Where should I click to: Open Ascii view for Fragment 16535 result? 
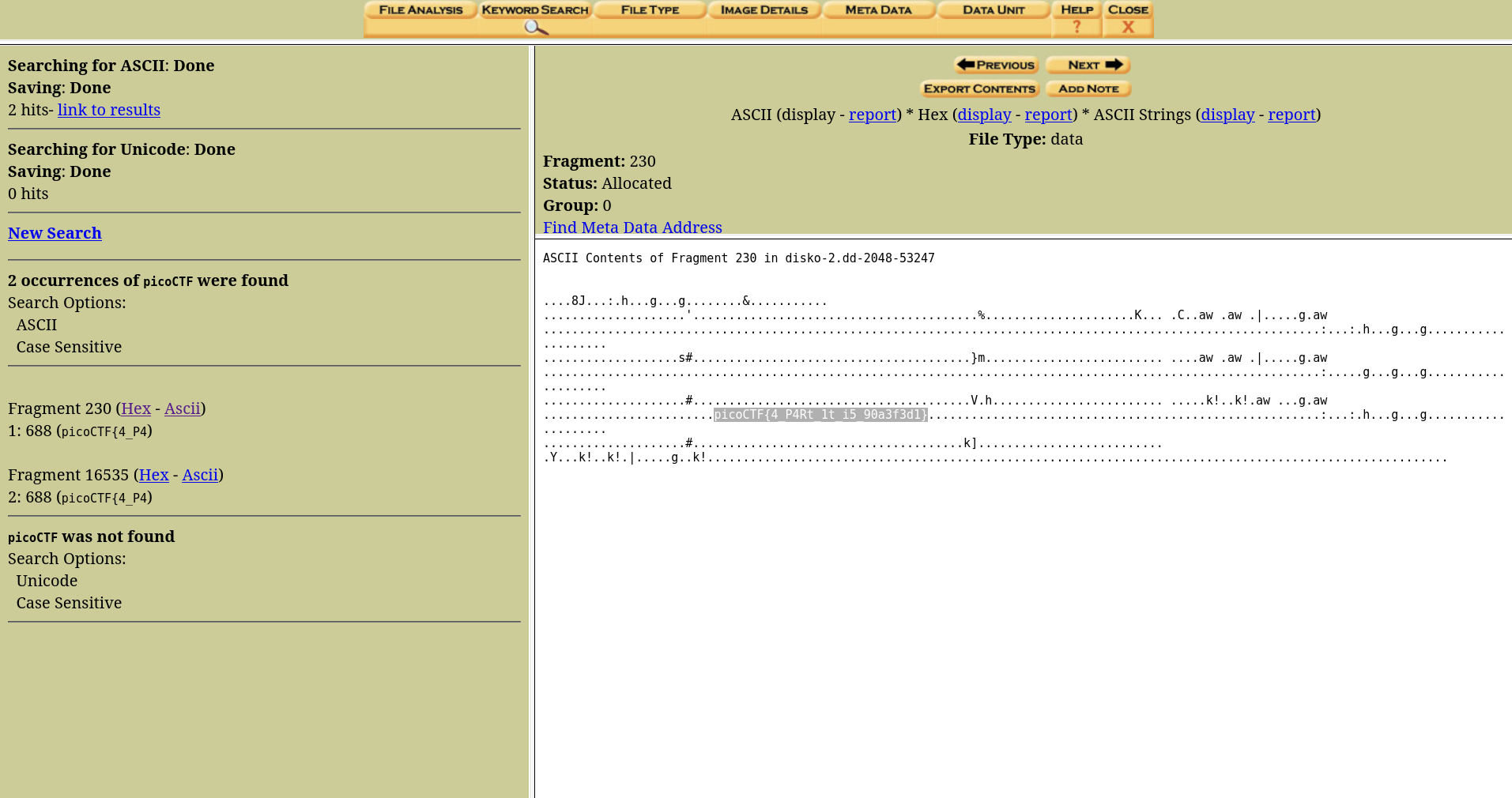[x=200, y=475]
